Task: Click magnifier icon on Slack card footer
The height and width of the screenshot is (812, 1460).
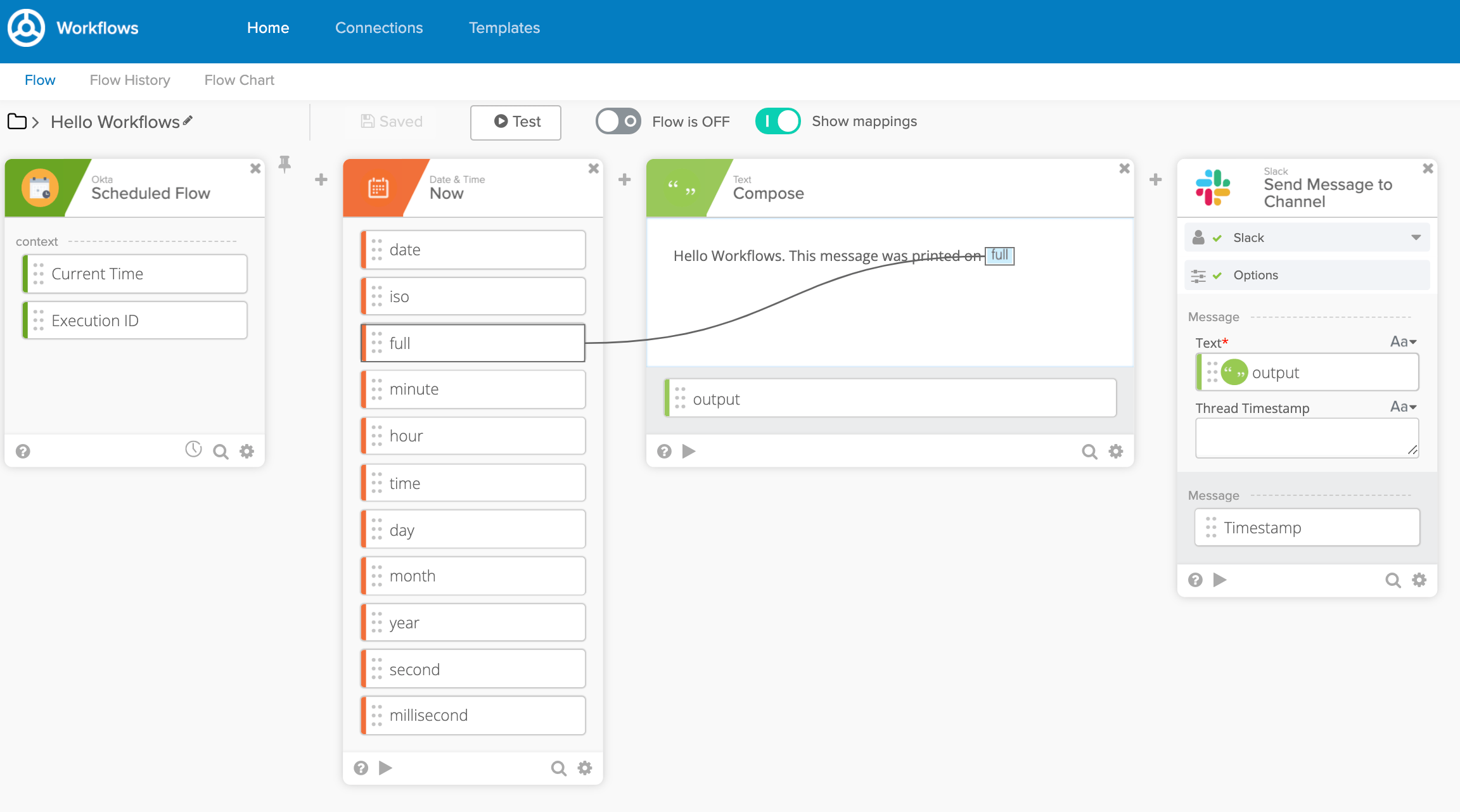Action: [1393, 580]
